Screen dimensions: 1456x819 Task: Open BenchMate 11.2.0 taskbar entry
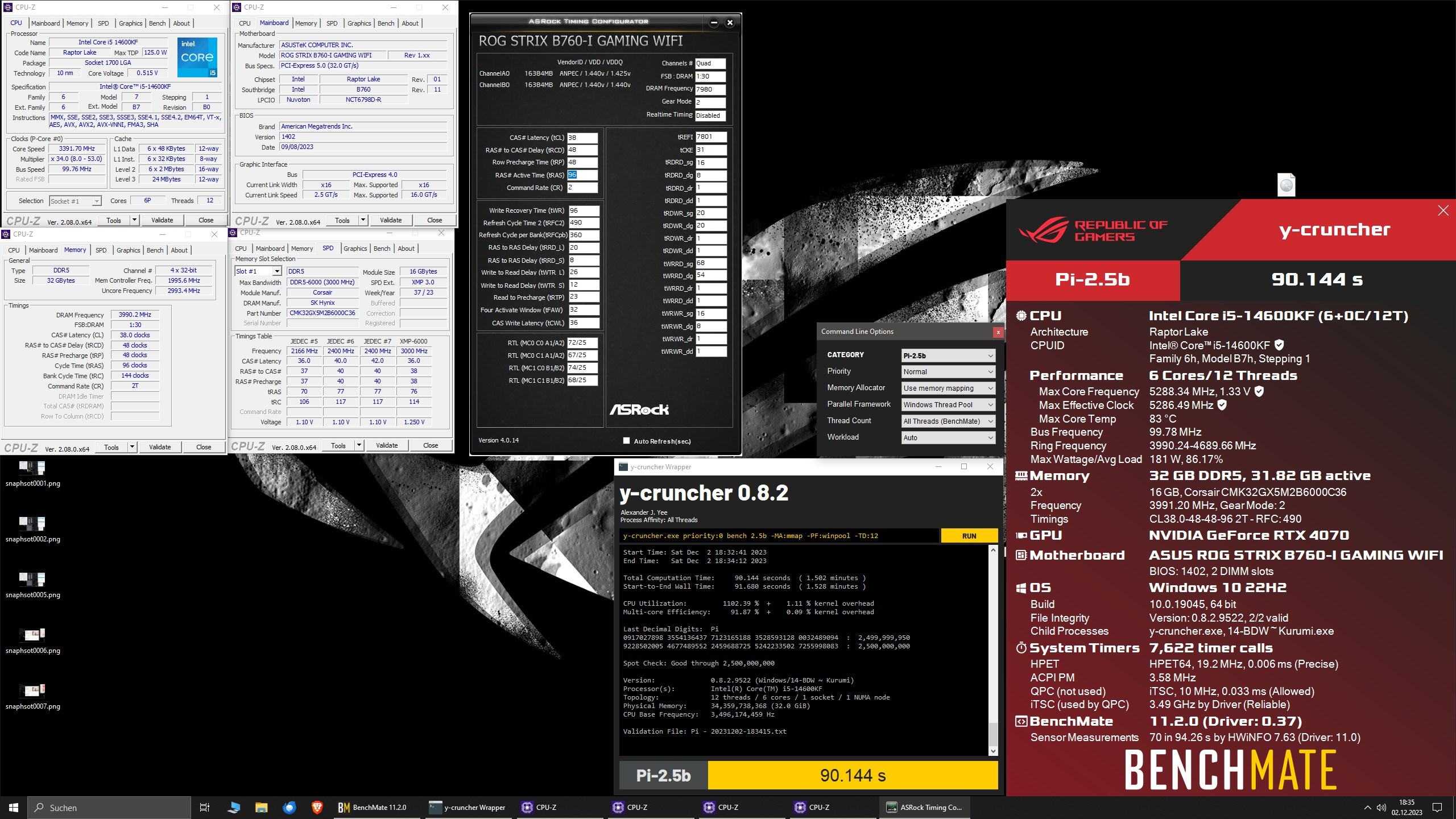pos(373,807)
